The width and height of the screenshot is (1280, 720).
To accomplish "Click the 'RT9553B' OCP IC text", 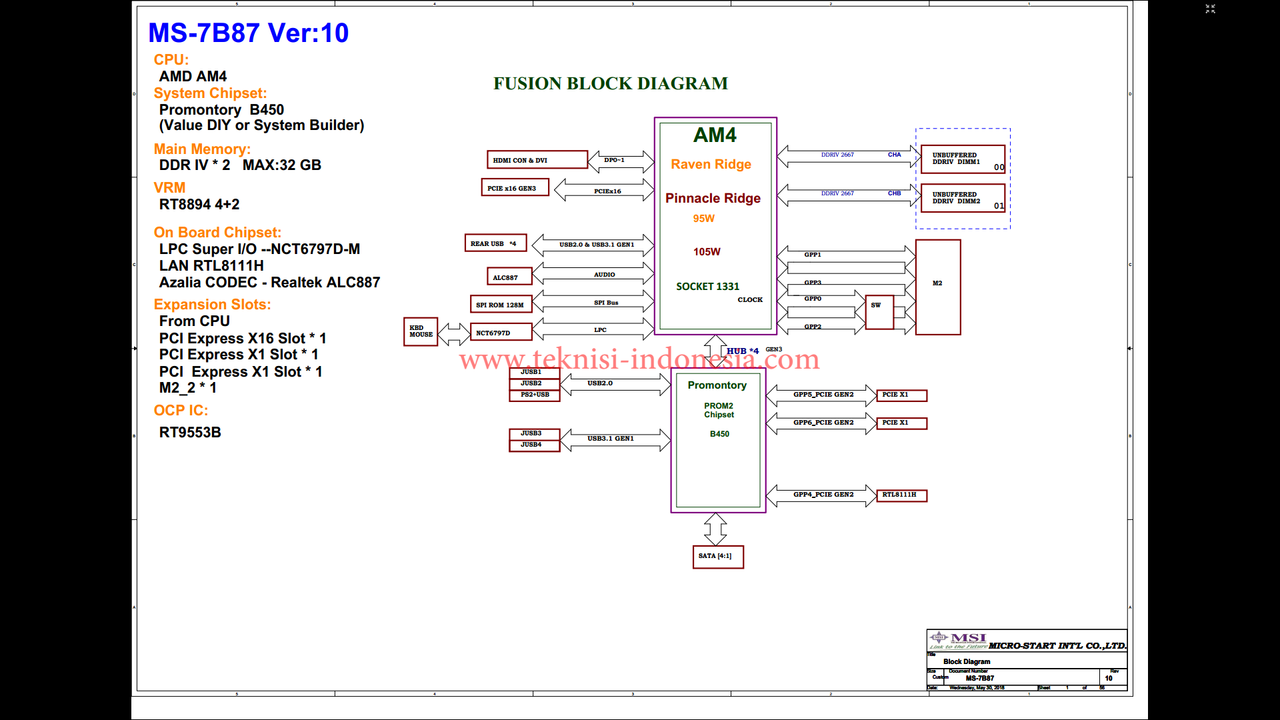I will click(x=190, y=433).
